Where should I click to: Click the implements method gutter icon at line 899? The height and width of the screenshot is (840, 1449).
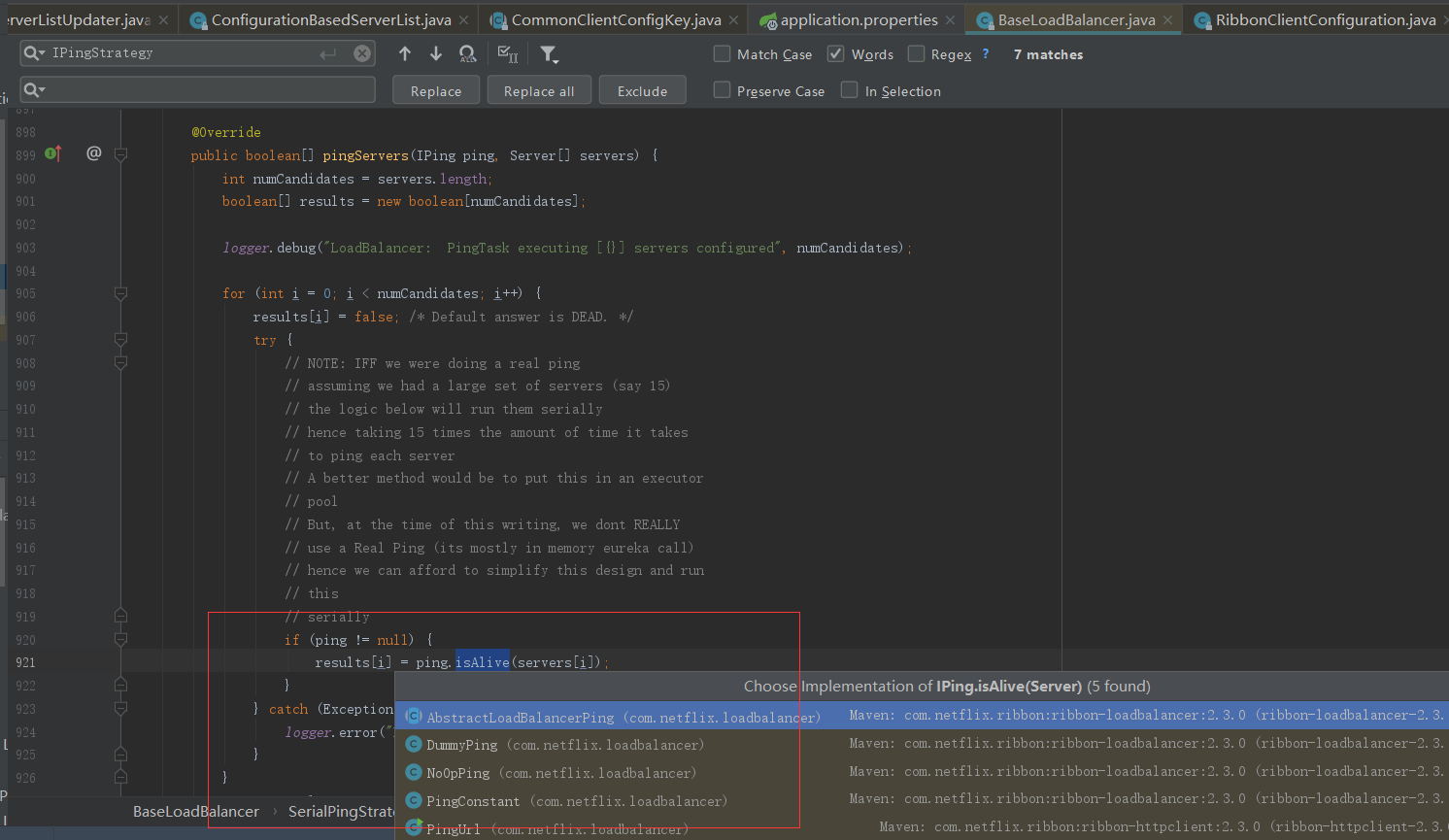(x=53, y=153)
